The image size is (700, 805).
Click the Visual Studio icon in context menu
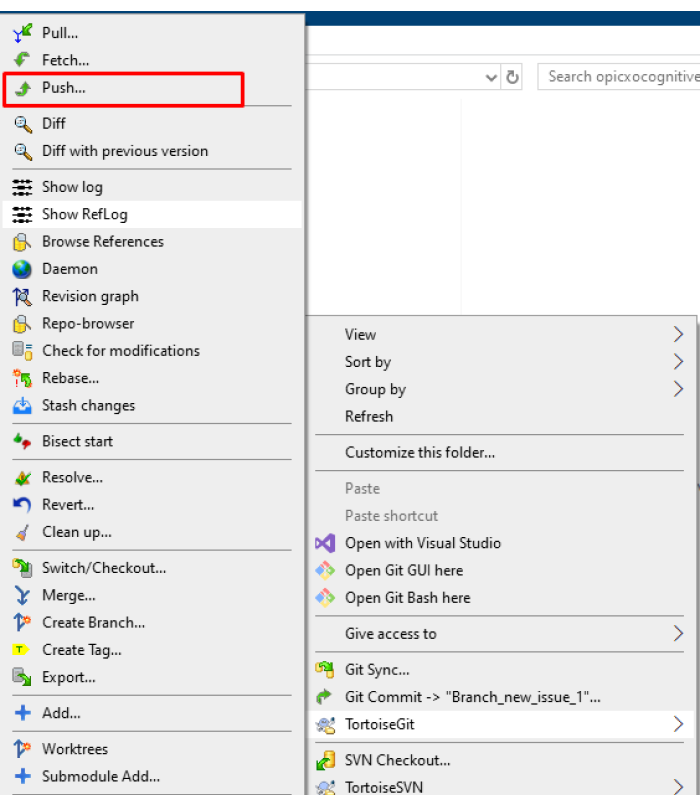(325, 543)
